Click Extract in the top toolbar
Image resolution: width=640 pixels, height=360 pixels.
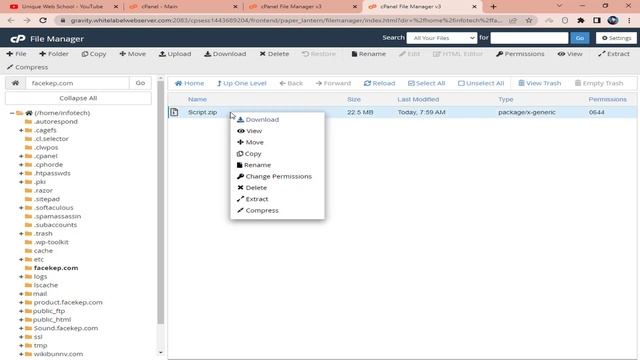[x=614, y=54]
